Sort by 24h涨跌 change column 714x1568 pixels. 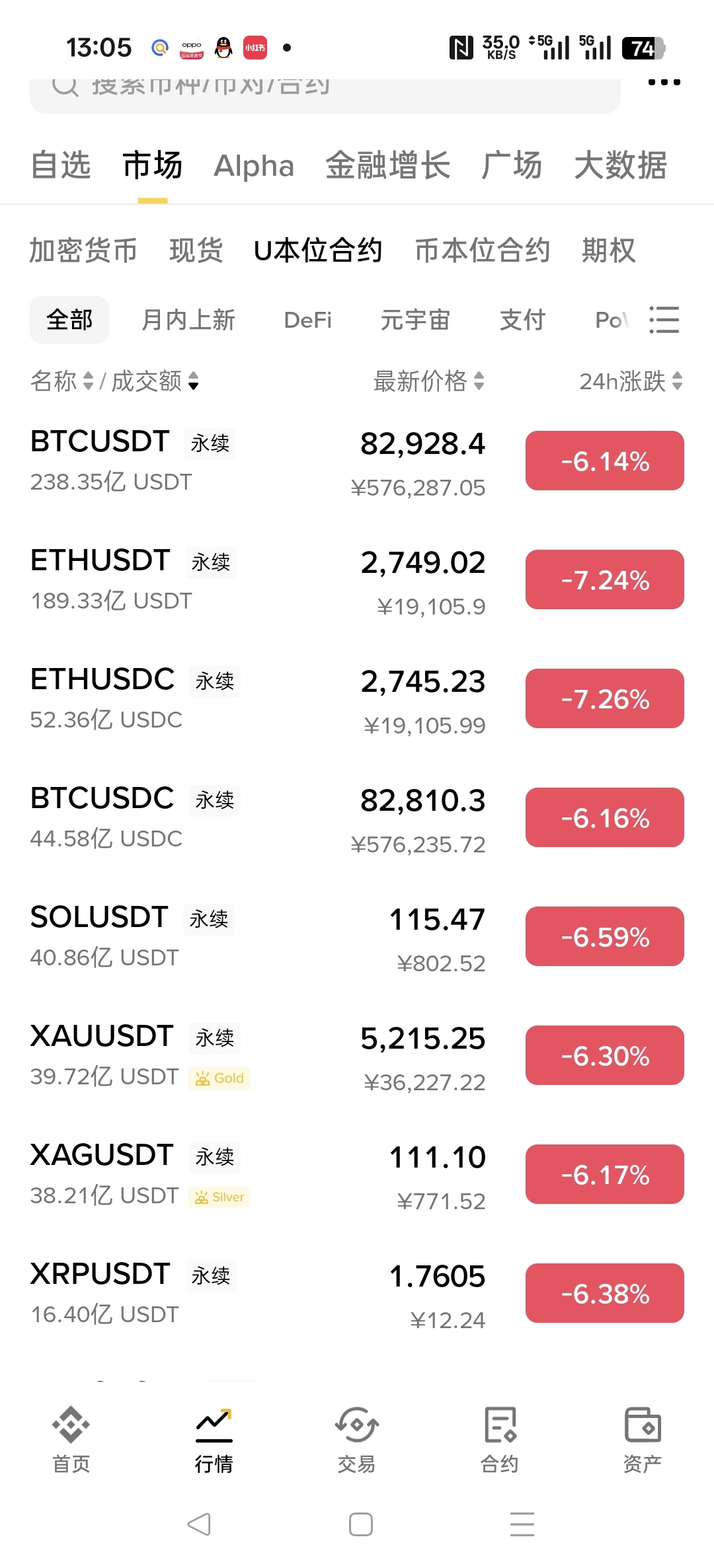(x=677, y=381)
